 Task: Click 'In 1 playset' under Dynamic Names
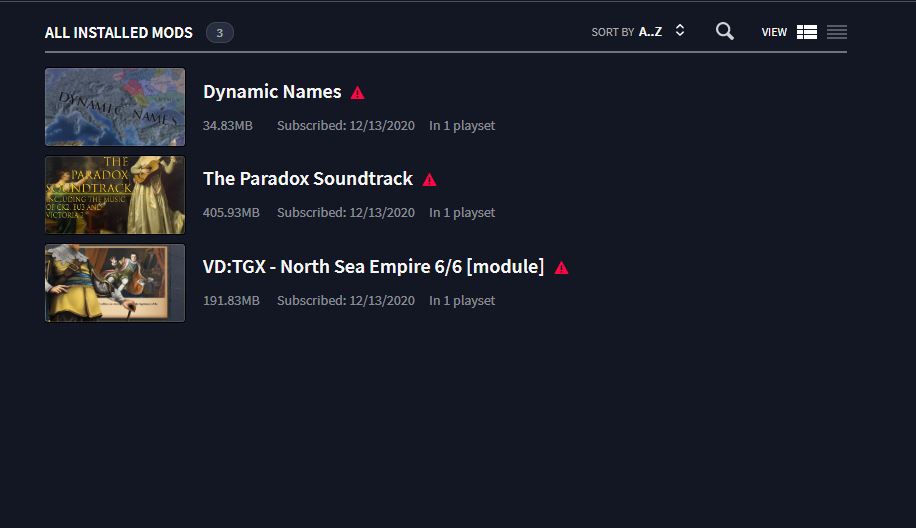(462, 126)
